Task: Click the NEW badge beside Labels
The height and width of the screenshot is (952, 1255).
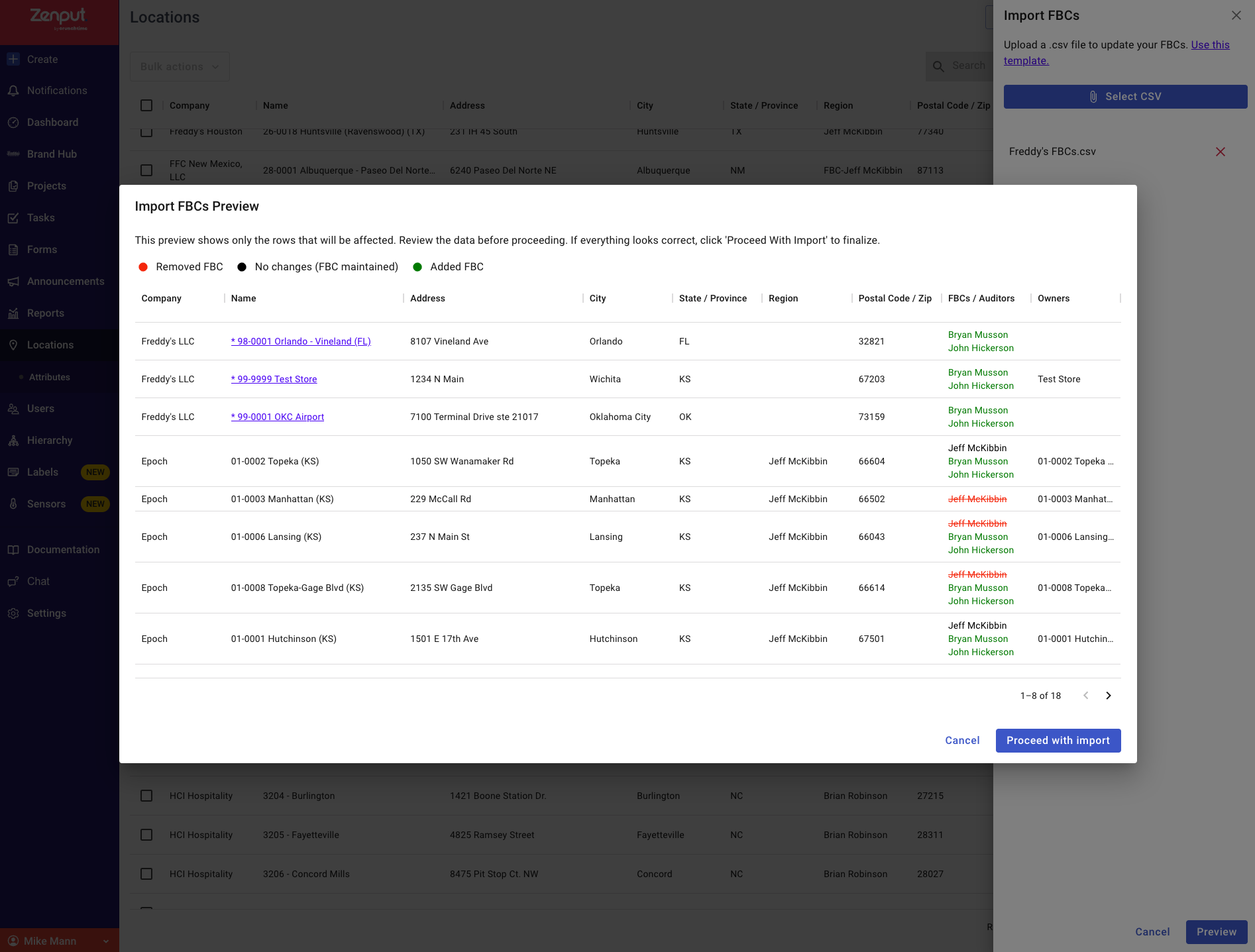Action: click(x=95, y=472)
